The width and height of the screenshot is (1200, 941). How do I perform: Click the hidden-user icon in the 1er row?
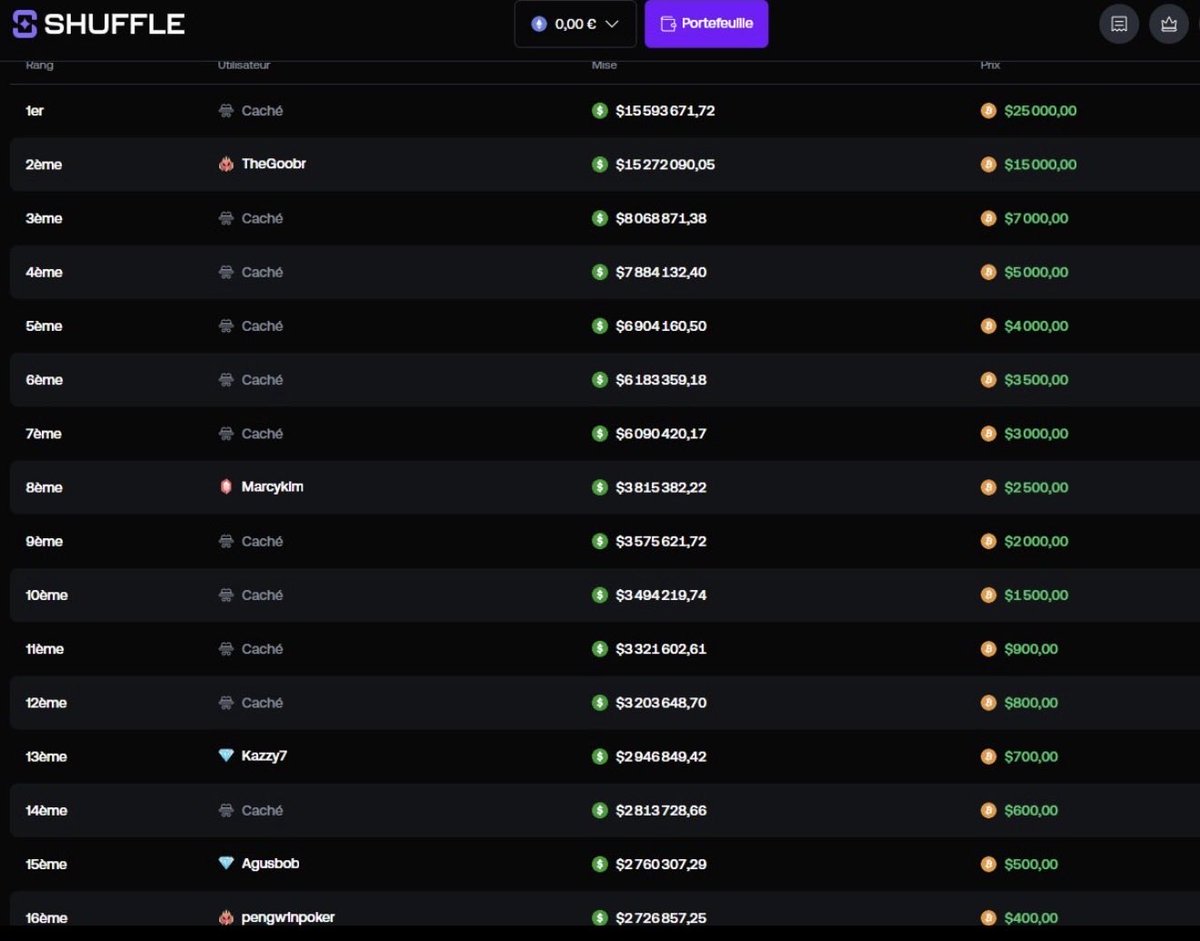[226, 111]
